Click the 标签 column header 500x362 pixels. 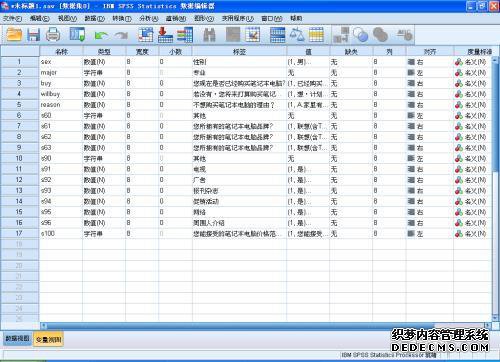(239, 52)
